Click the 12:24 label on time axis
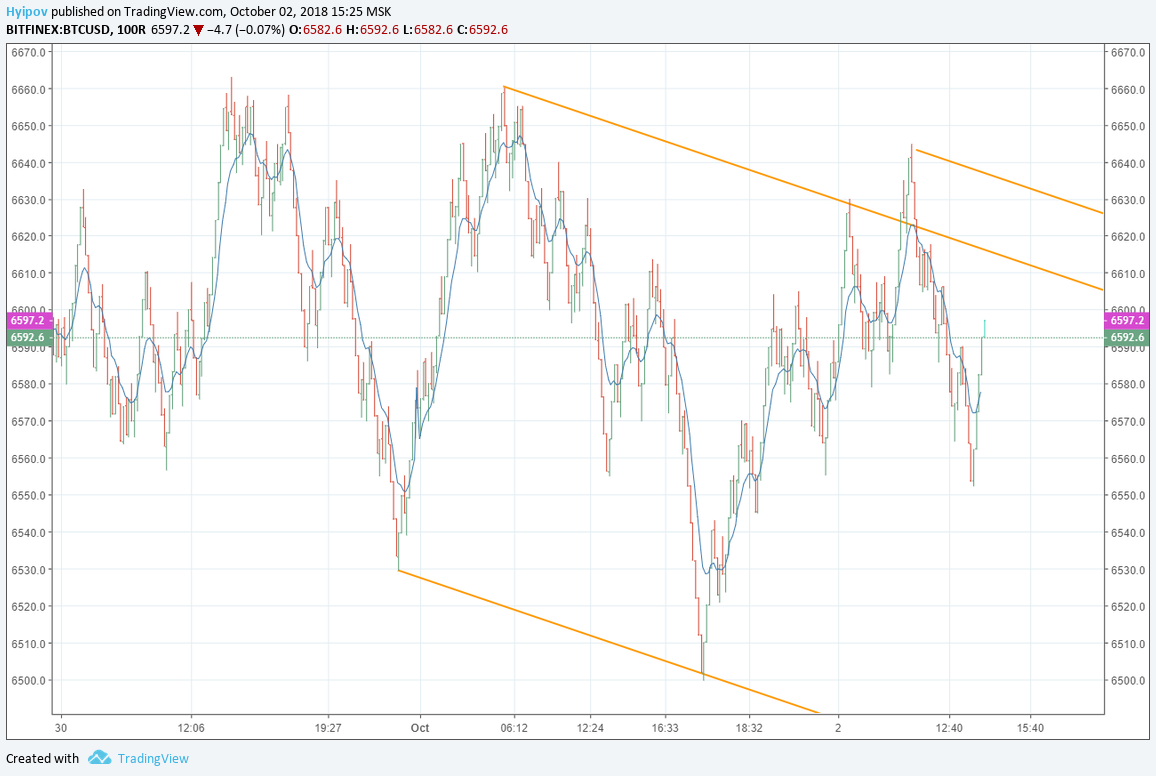Viewport: 1156px width, 776px height. click(591, 728)
